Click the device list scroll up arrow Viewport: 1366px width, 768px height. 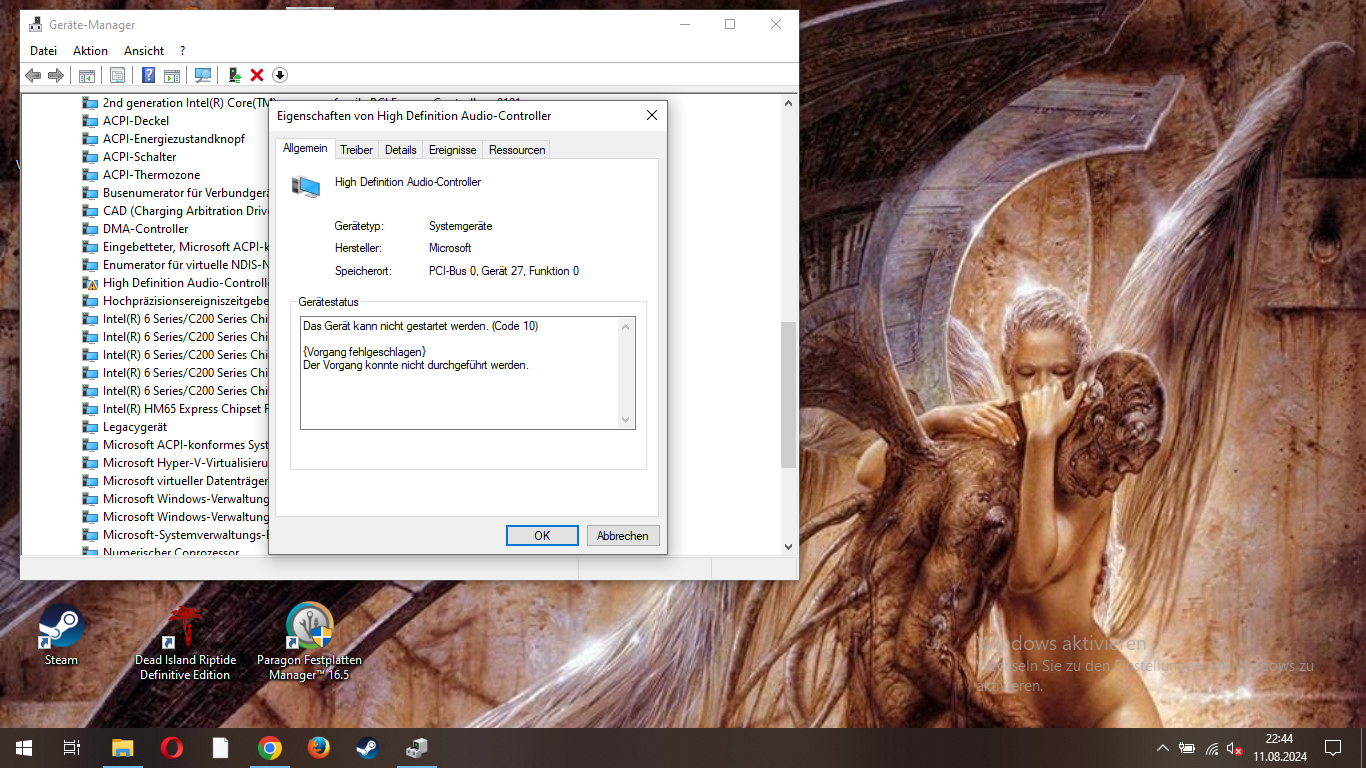tap(788, 103)
